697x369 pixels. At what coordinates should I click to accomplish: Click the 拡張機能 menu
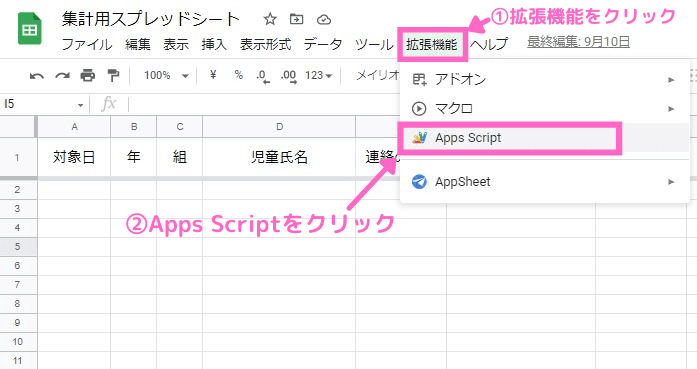432,44
